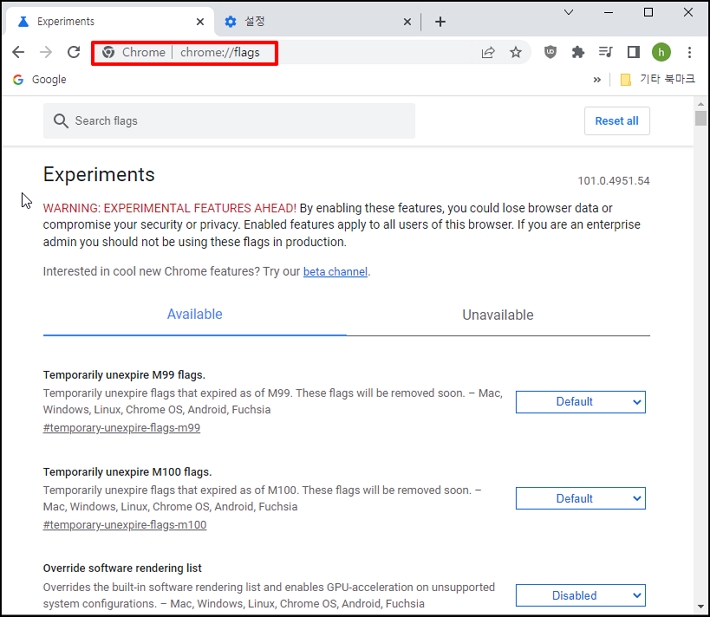710x617 pixels.
Task: Click the search magnifier icon in Search flags
Action: (x=61, y=121)
